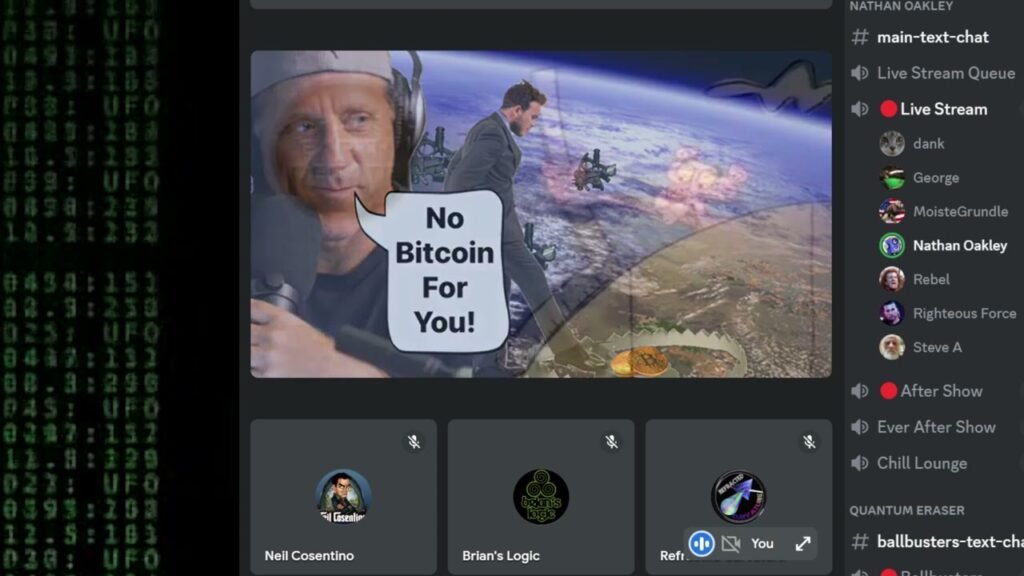
Task: Open George's avatar in the voice list
Action: [891, 178]
